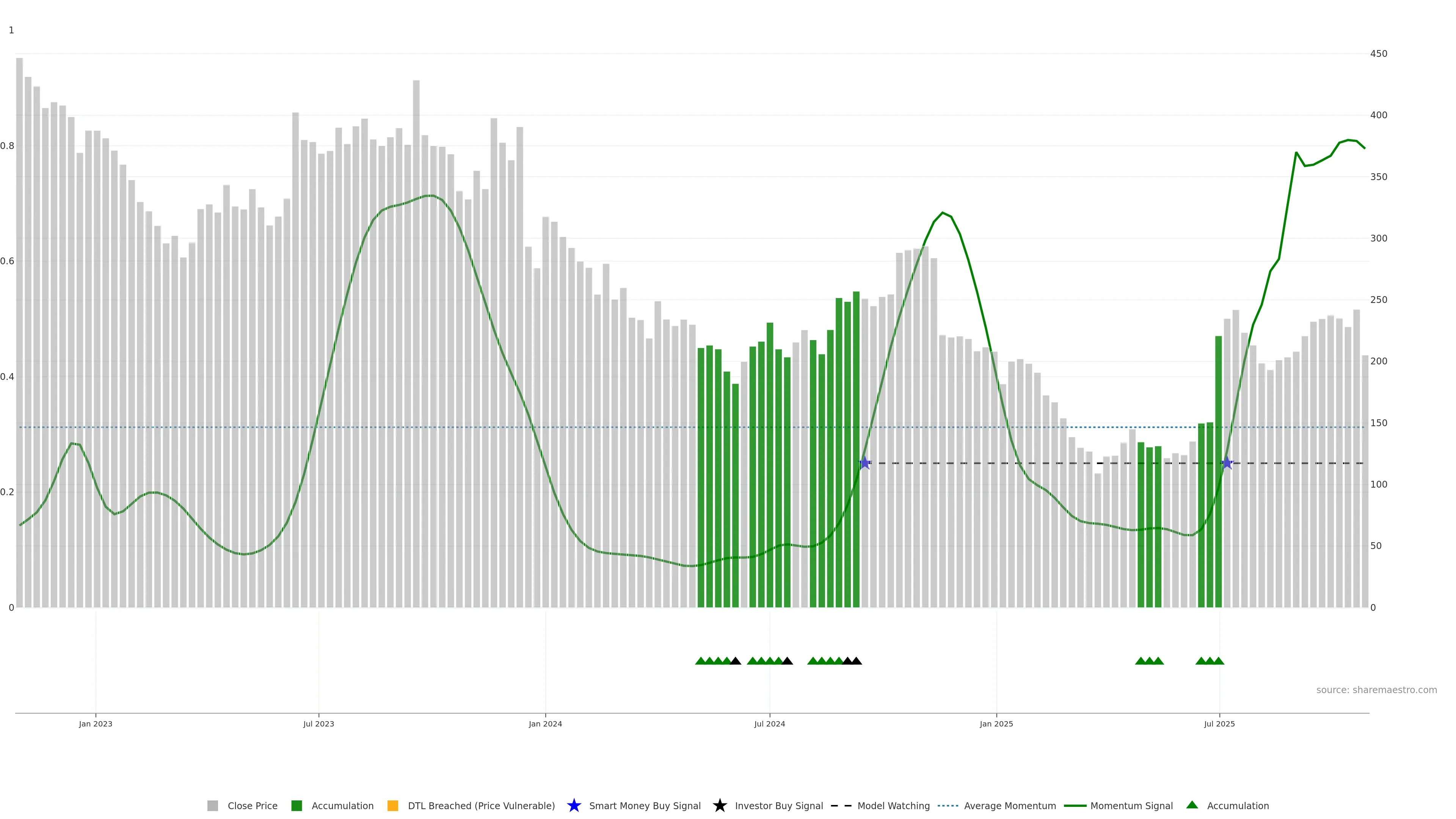Screen dimensions: 1456x819
Task: Click the blue Smart Money Buy Signal star in legend
Action: tap(574, 805)
